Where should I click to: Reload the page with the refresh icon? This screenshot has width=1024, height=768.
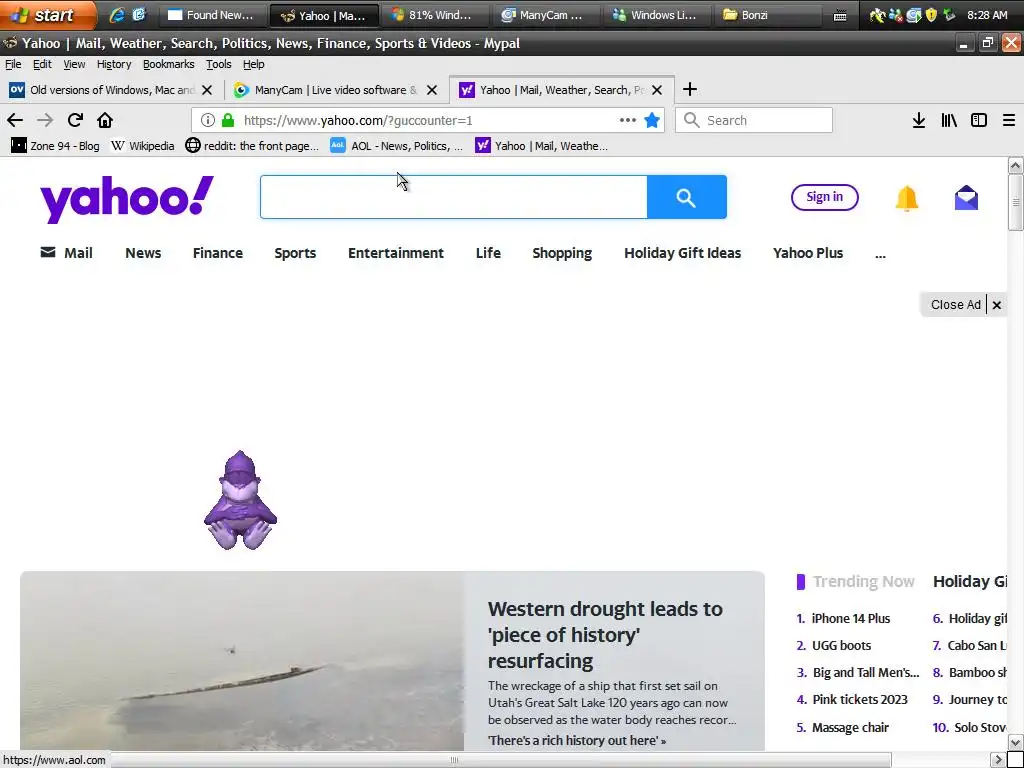[x=75, y=120]
